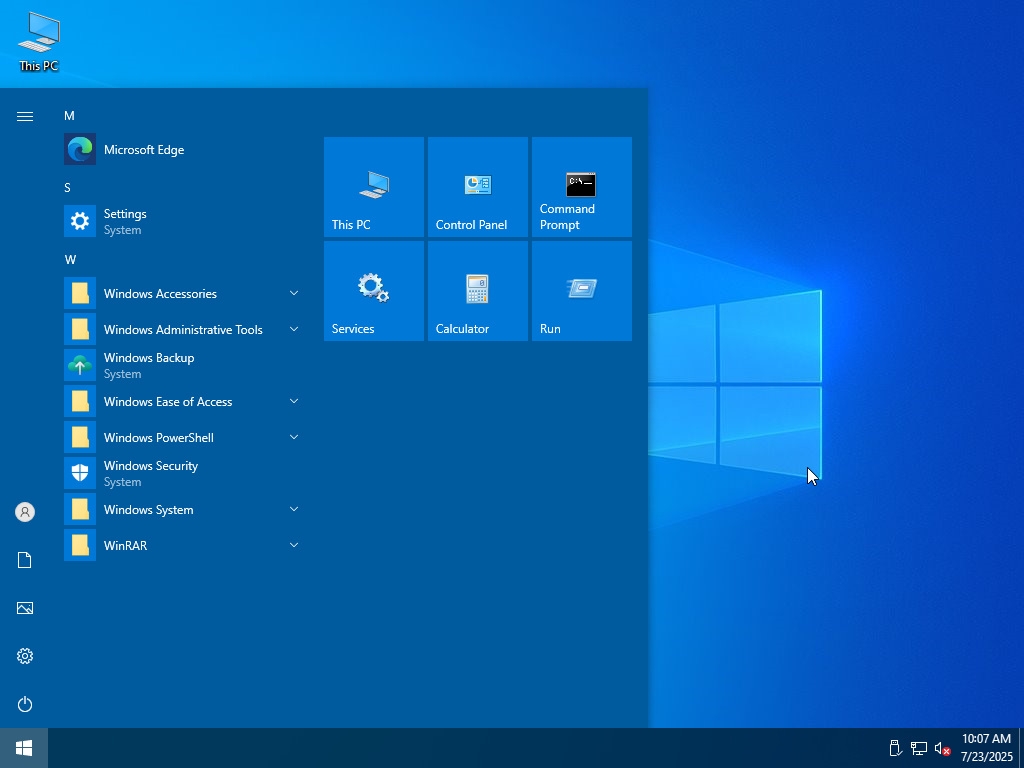1024x768 pixels.
Task: Open the Command Prompt tile
Action: click(581, 187)
